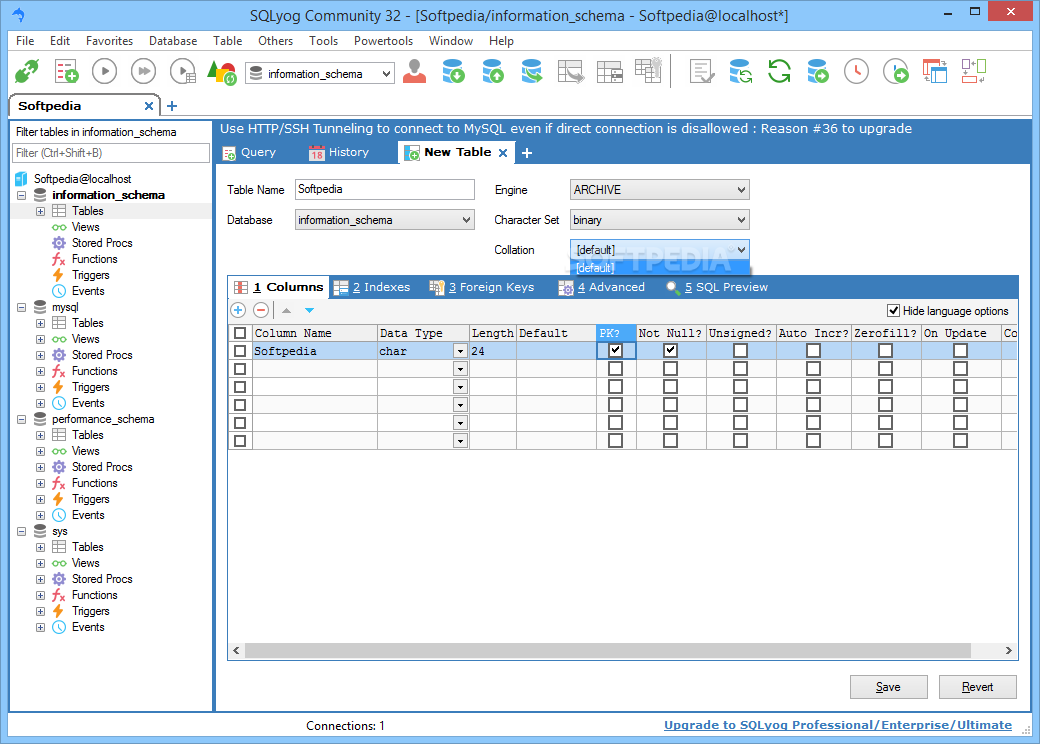Viewport: 1040px width, 744px height.
Task: Open the Collation dropdown
Action: point(660,250)
